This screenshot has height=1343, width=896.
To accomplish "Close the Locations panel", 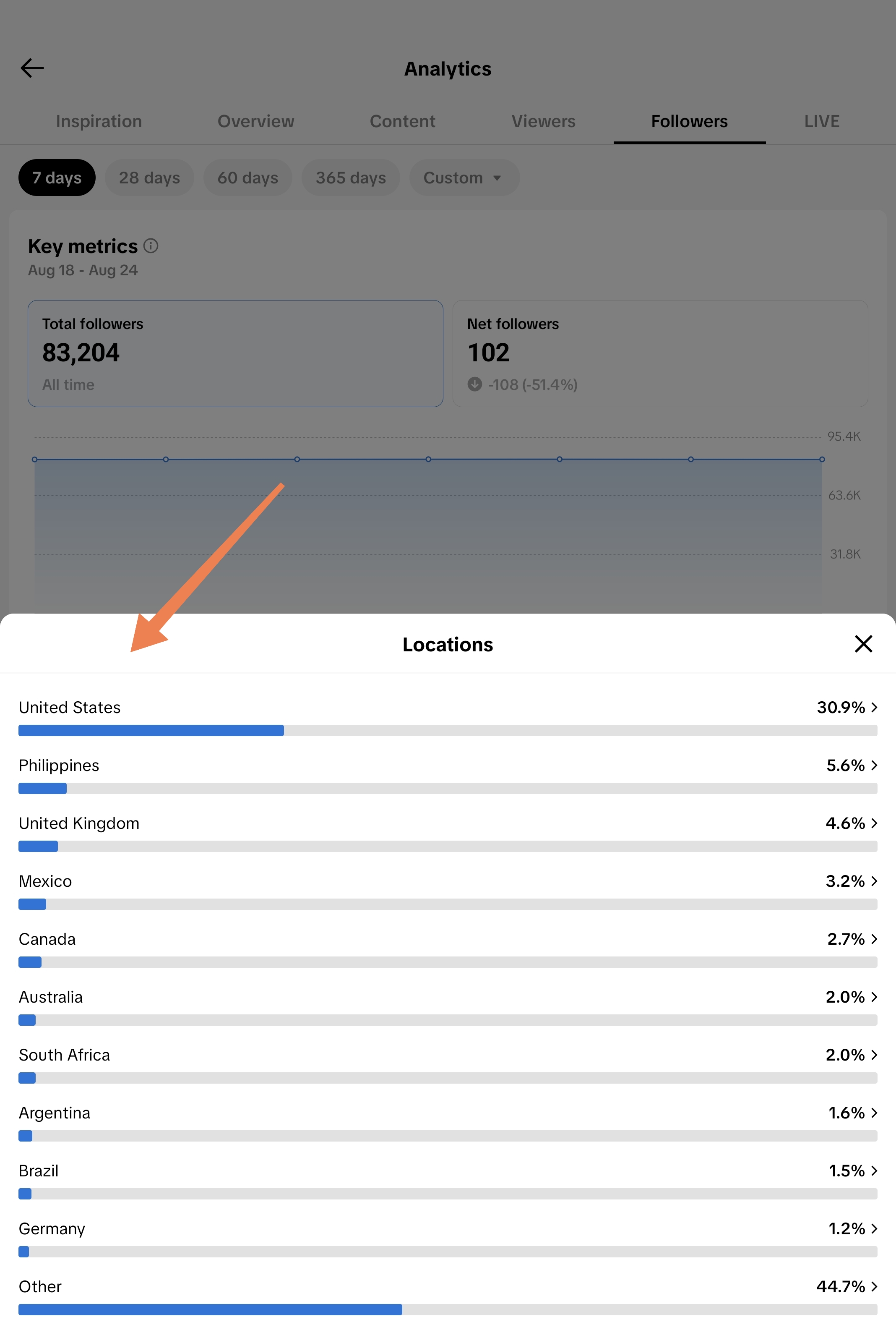I will point(863,644).
